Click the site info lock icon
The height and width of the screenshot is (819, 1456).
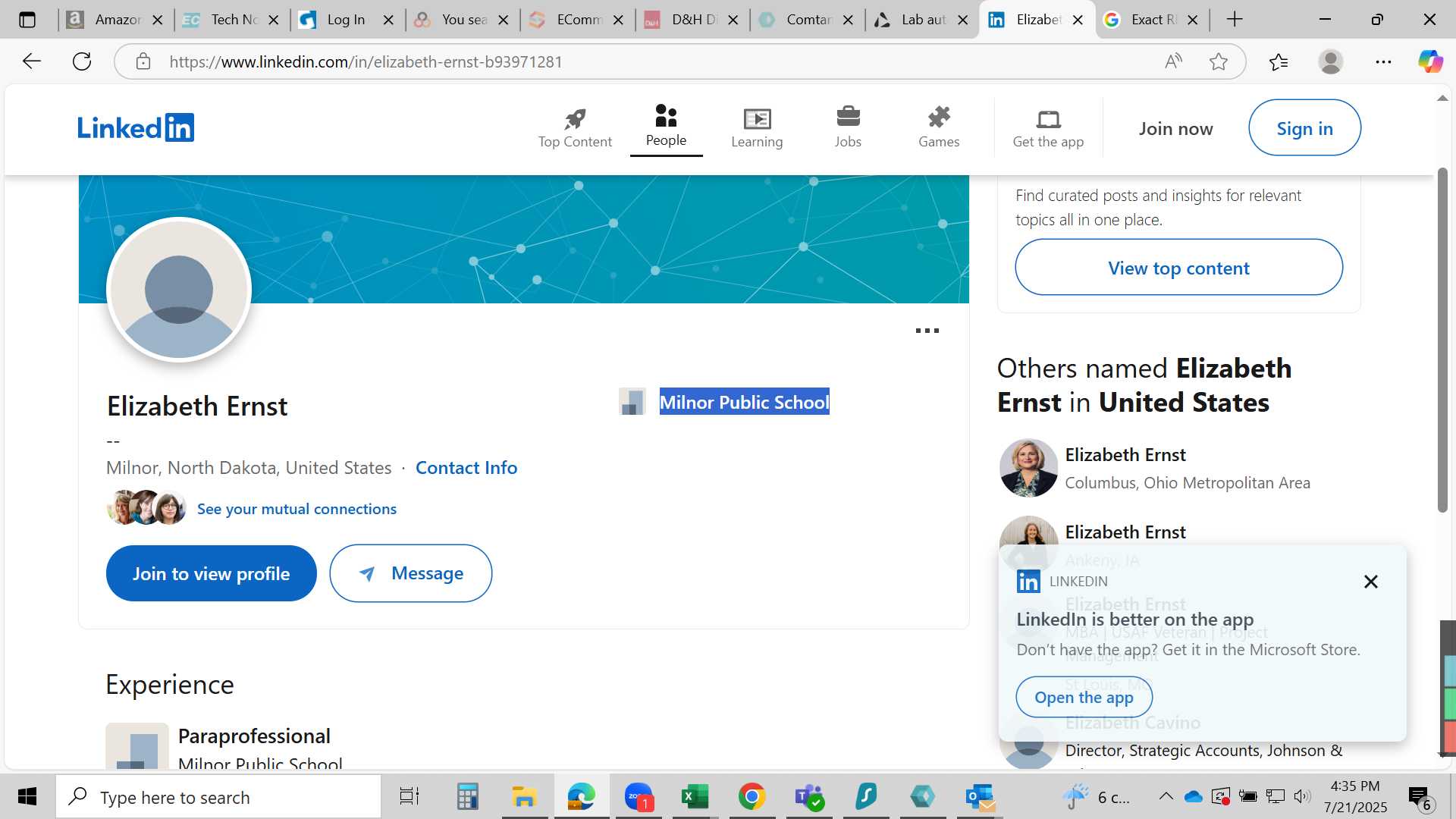(143, 61)
